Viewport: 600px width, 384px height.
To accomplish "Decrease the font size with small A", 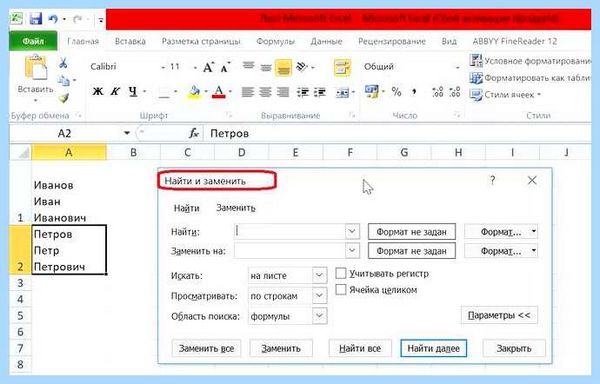I will [x=225, y=68].
